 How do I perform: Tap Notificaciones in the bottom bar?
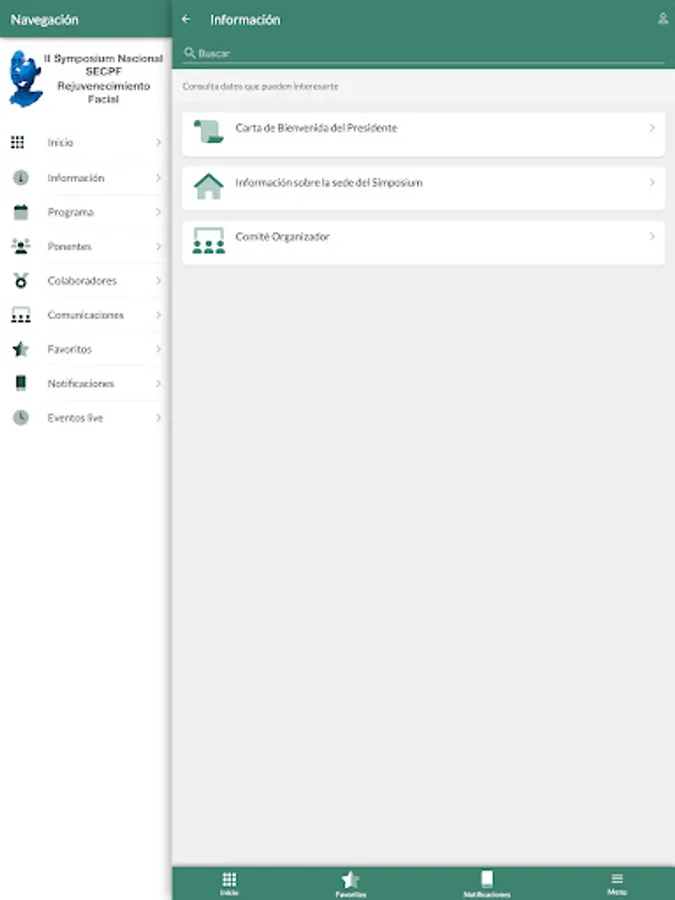(x=487, y=885)
